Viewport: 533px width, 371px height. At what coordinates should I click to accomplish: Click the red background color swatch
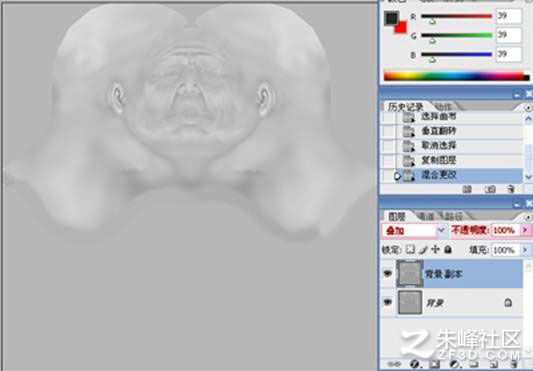[x=401, y=28]
